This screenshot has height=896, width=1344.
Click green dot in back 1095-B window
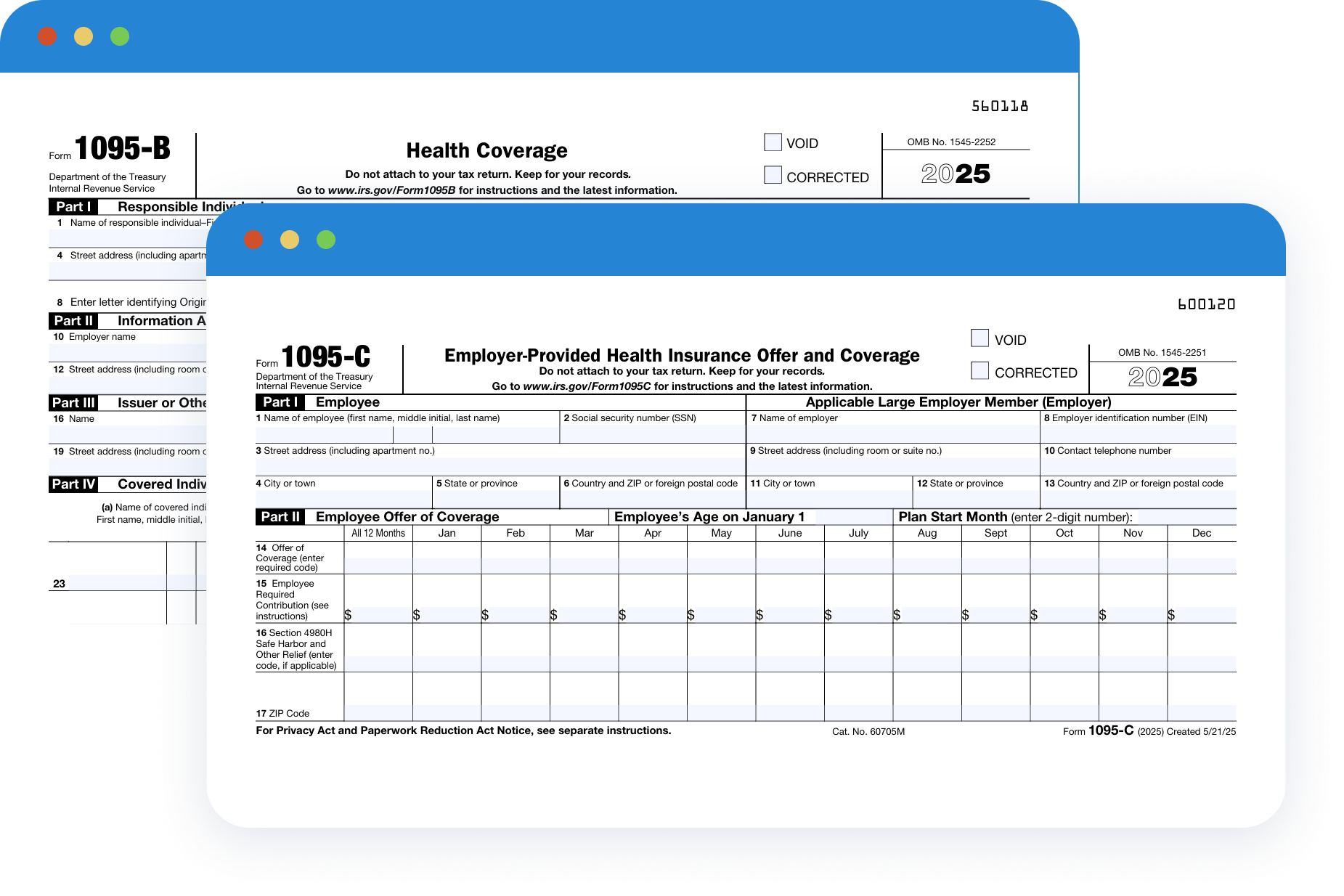120,36
